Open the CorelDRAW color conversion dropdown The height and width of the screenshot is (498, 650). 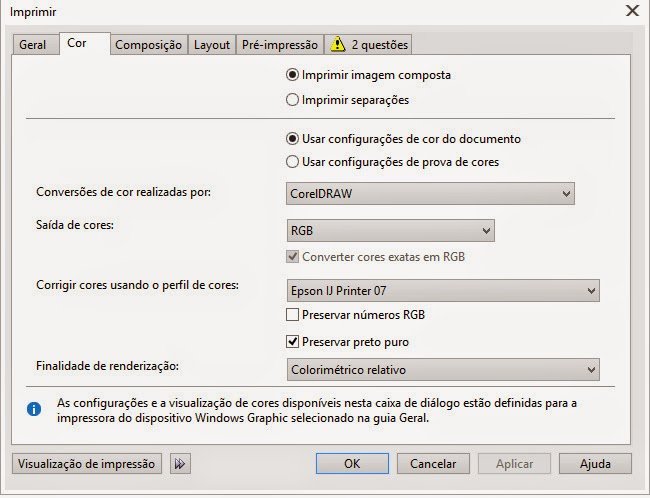point(430,193)
